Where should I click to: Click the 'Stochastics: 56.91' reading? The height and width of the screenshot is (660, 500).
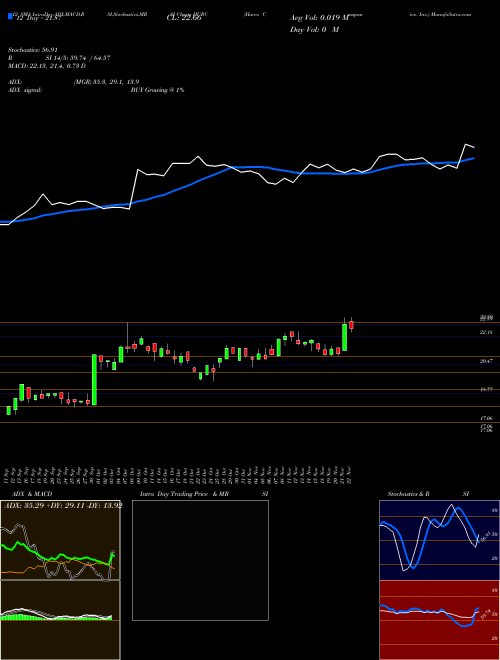31,50
